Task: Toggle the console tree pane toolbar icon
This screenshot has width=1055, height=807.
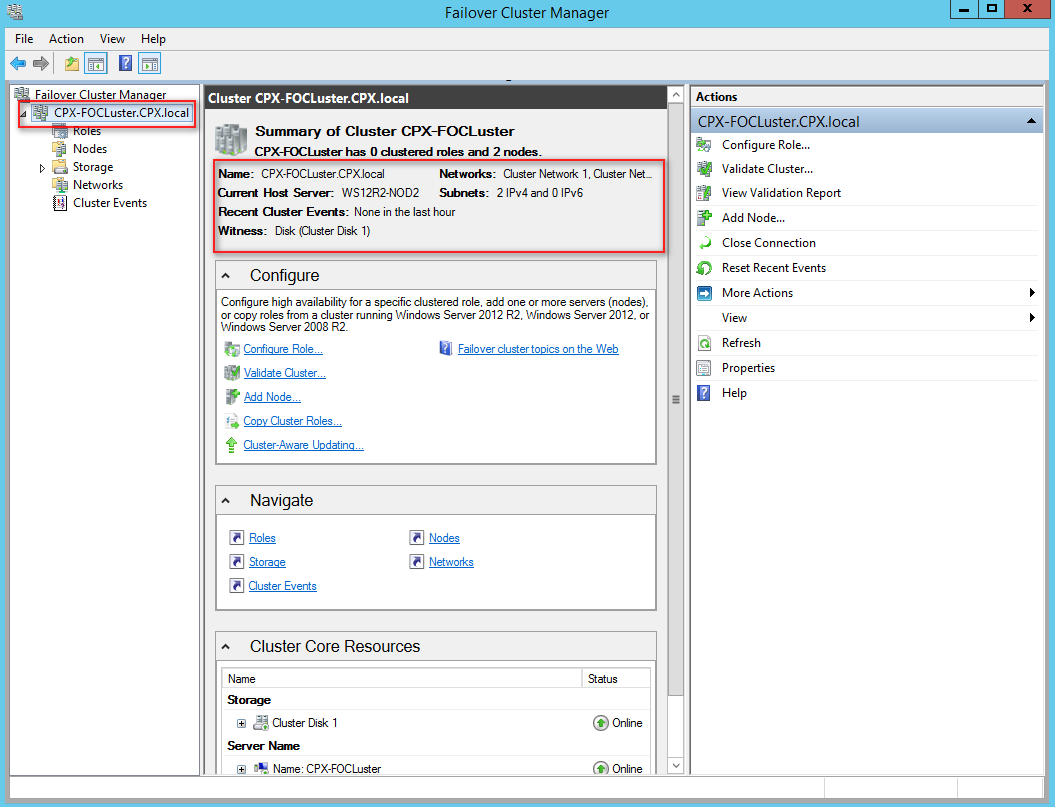Action: pos(96,64)
